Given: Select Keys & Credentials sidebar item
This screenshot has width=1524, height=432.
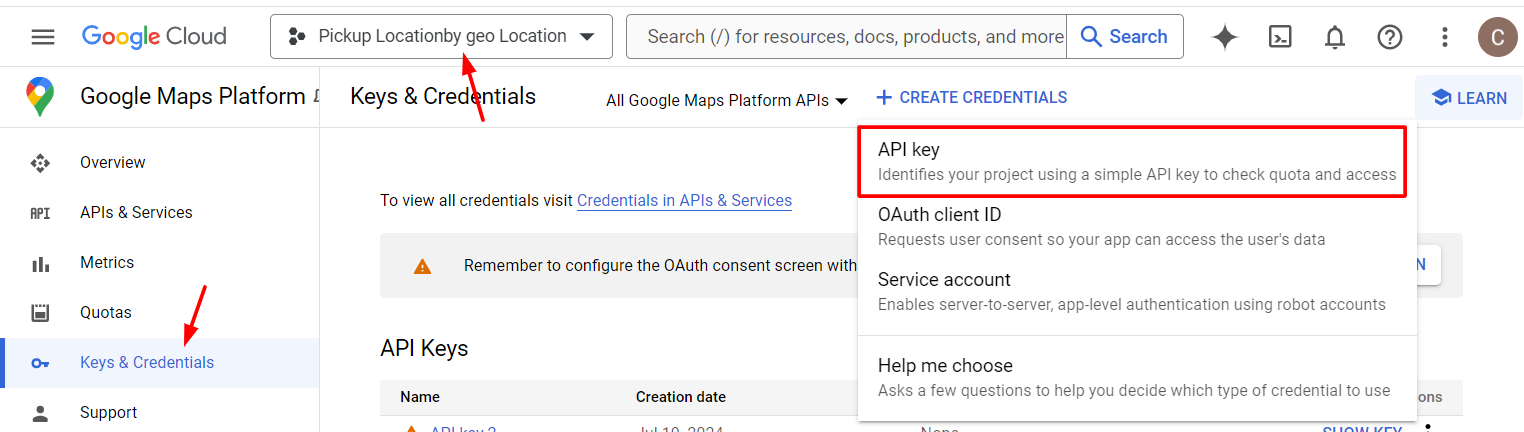Looking at the screenshot, I should click(x=160, y=362).
